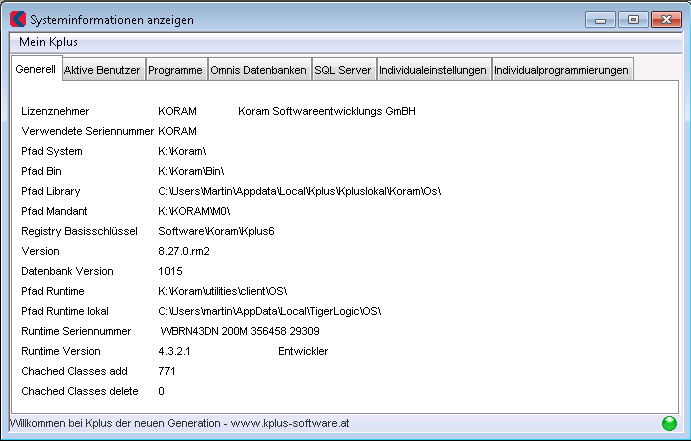Viewport: 691px width, 441px height.
Task: Select the Registry Basisschlüssel value
Action: [216, 231]
